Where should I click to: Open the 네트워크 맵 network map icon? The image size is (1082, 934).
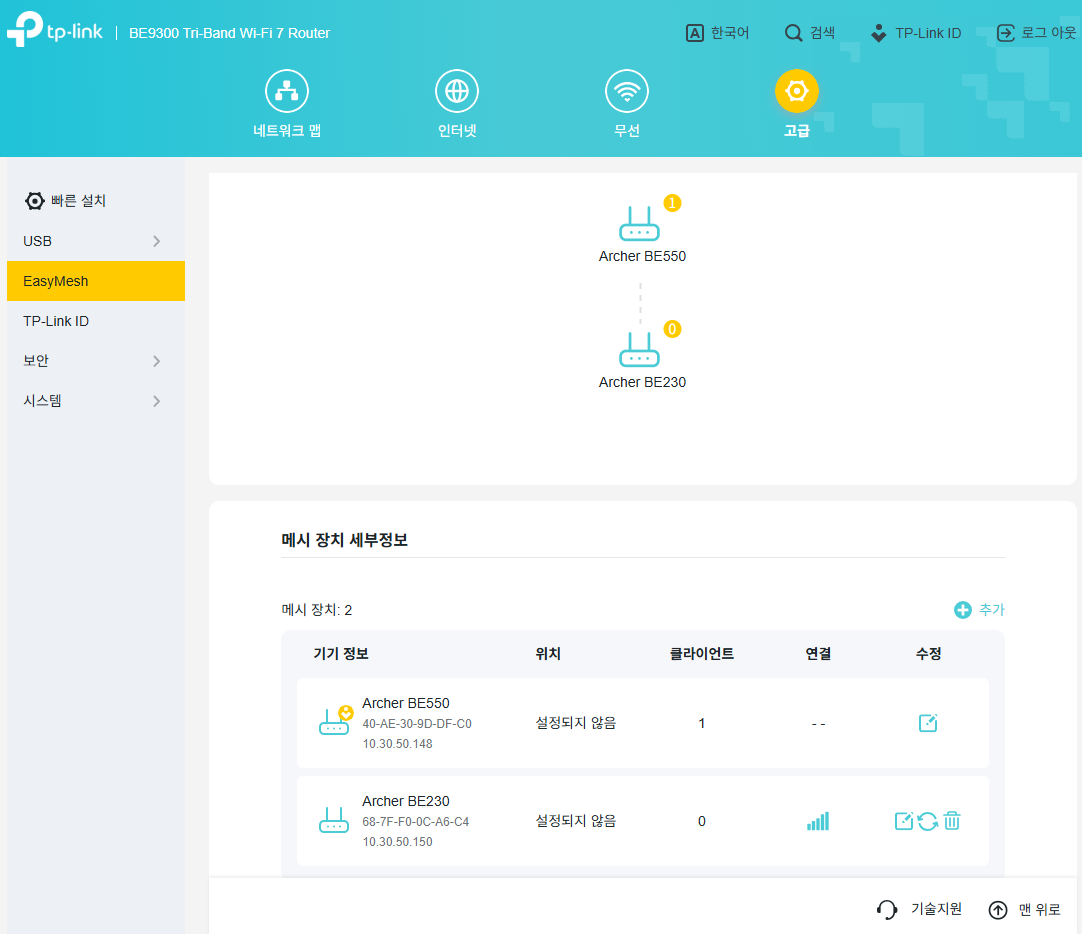pyautogui.click(x=287, y=91)
